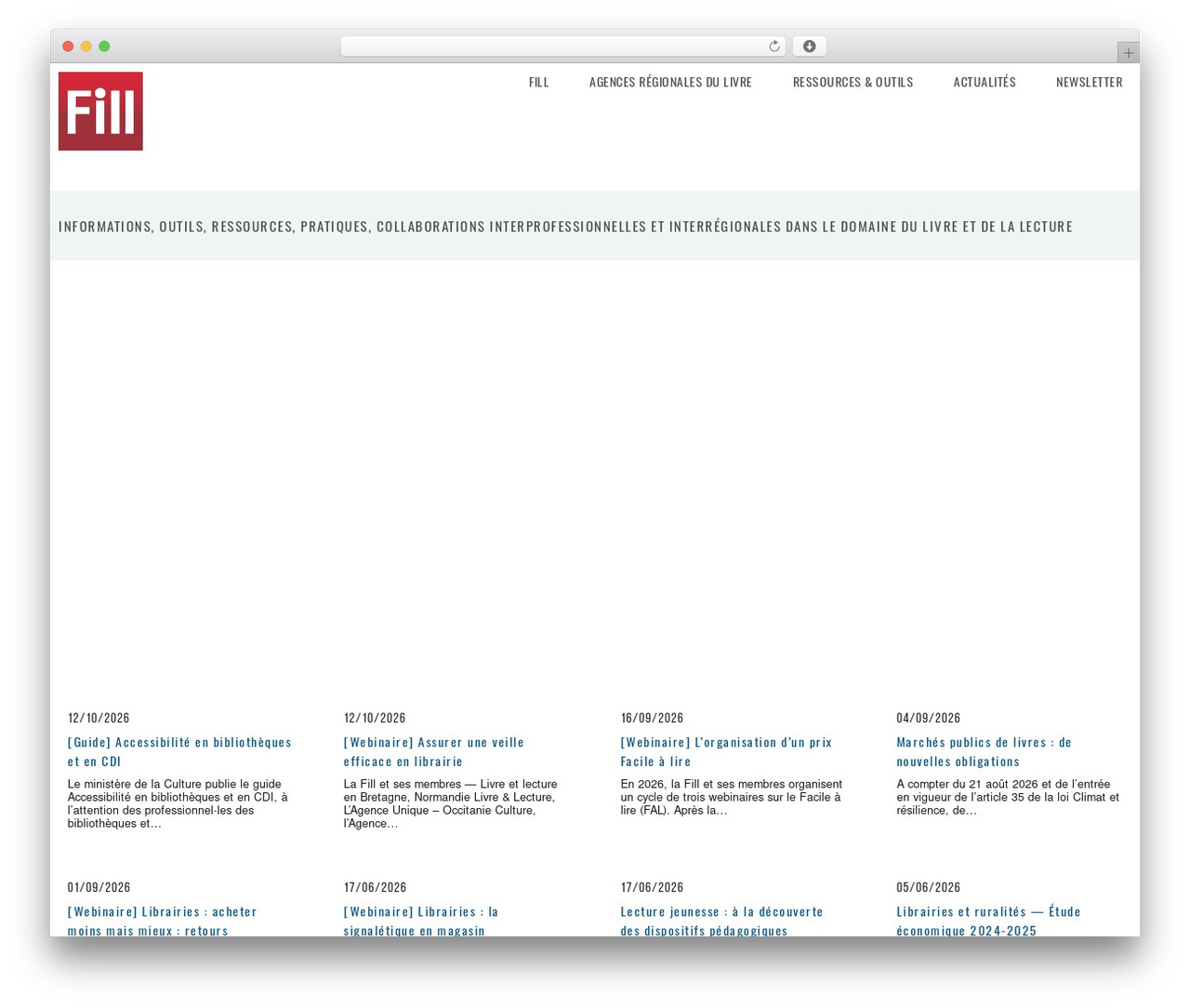Open Marchés publics de livres article
This screenshot has height=1008, width=1190.
[984, 751]
